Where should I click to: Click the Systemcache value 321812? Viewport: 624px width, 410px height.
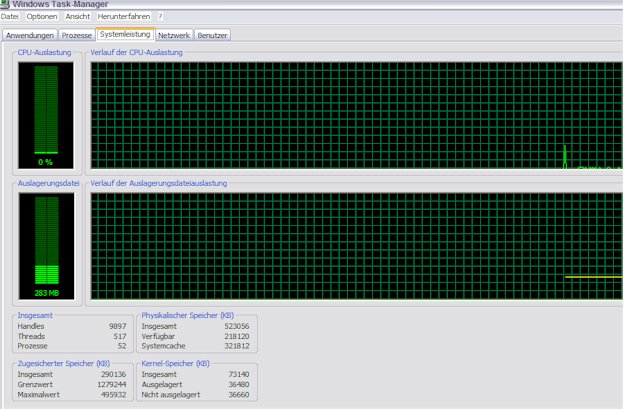[237, 346]
